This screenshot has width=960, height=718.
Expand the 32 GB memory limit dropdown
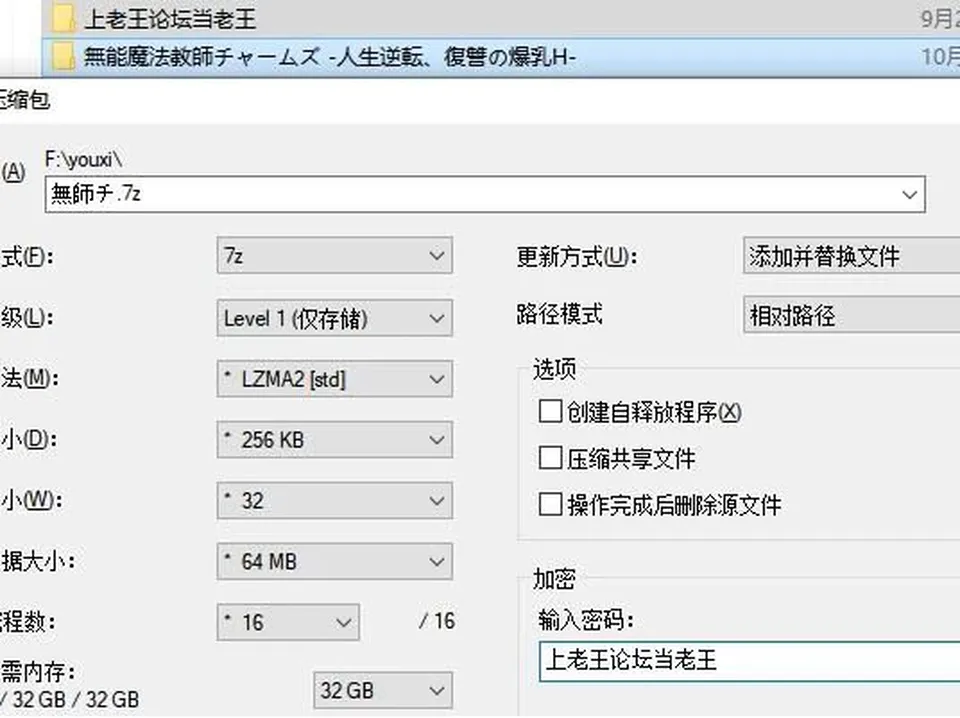pos(383,690)
